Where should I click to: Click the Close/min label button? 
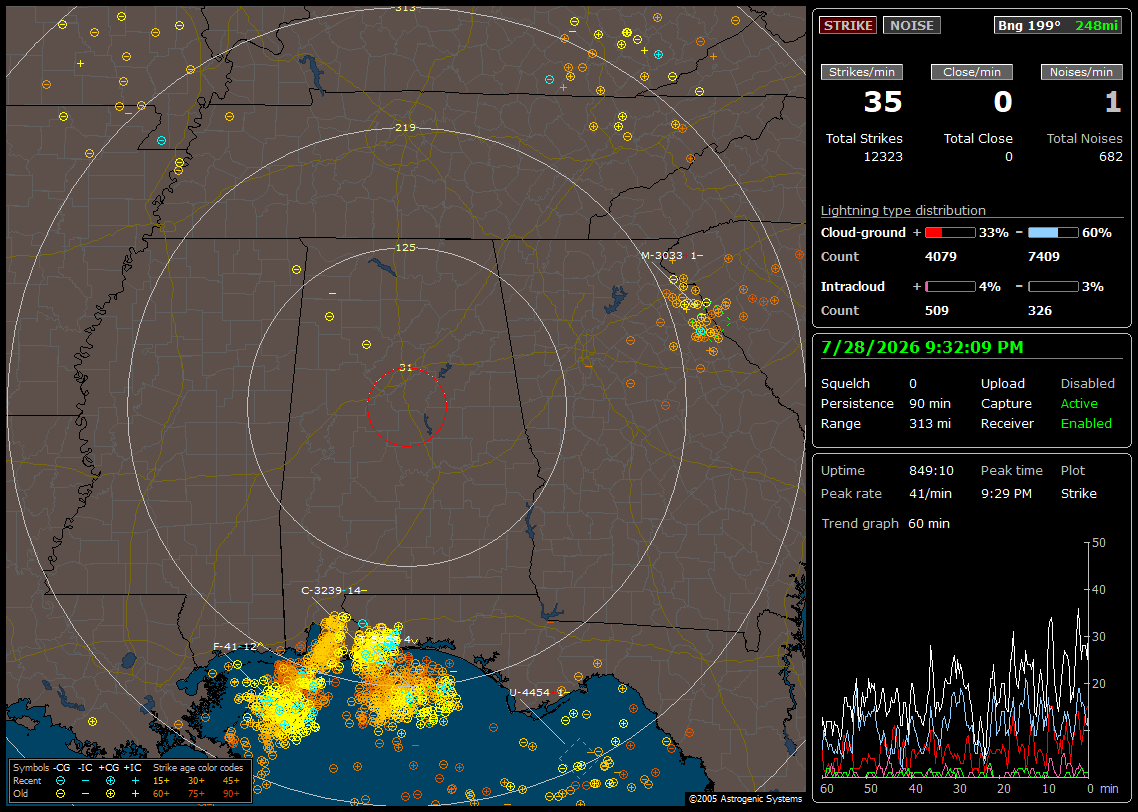point(972,72)
